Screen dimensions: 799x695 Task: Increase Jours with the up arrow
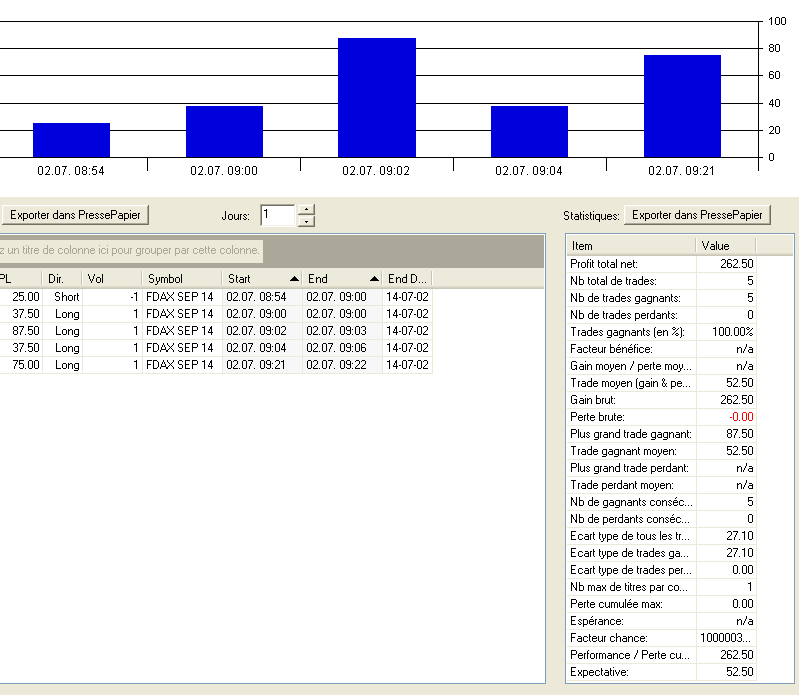coord(306,210)
